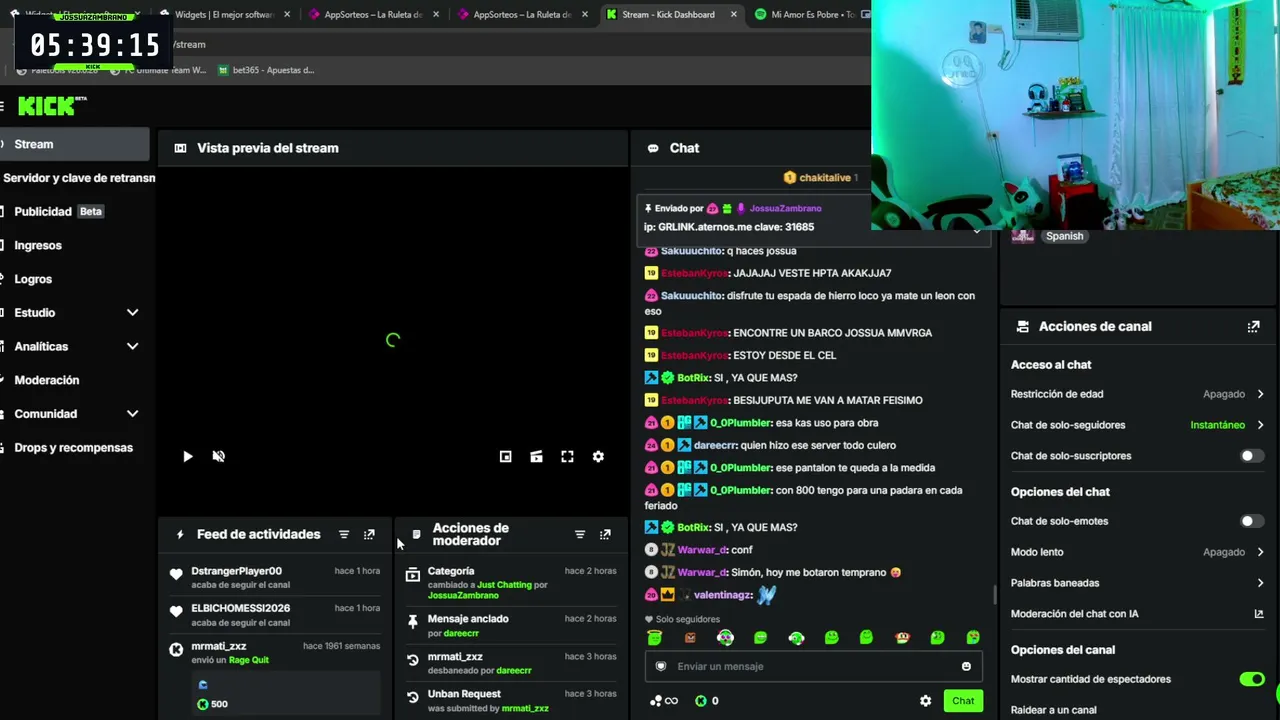This screenshot has height=720, width=1280.
Task: Open Drops y recompensas in the sidebar
Action: pos(75,448)
